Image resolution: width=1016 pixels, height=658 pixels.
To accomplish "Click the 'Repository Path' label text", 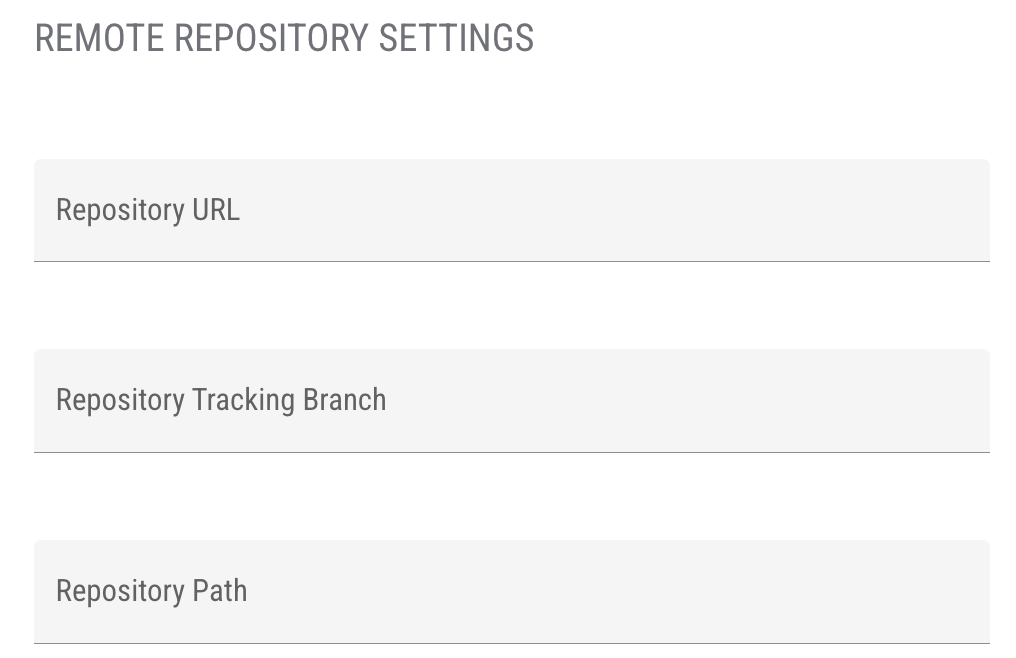I will coord(152,591).
